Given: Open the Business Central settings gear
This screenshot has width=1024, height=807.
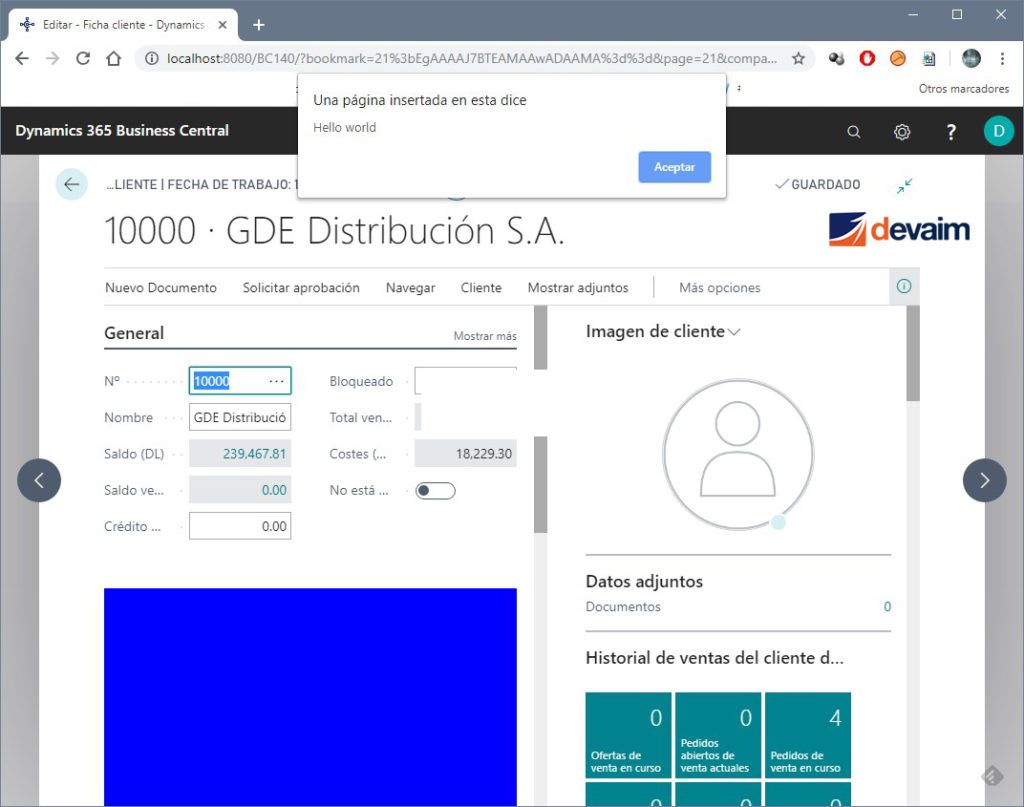Looking at the screenshot, I should click(902, 132).
